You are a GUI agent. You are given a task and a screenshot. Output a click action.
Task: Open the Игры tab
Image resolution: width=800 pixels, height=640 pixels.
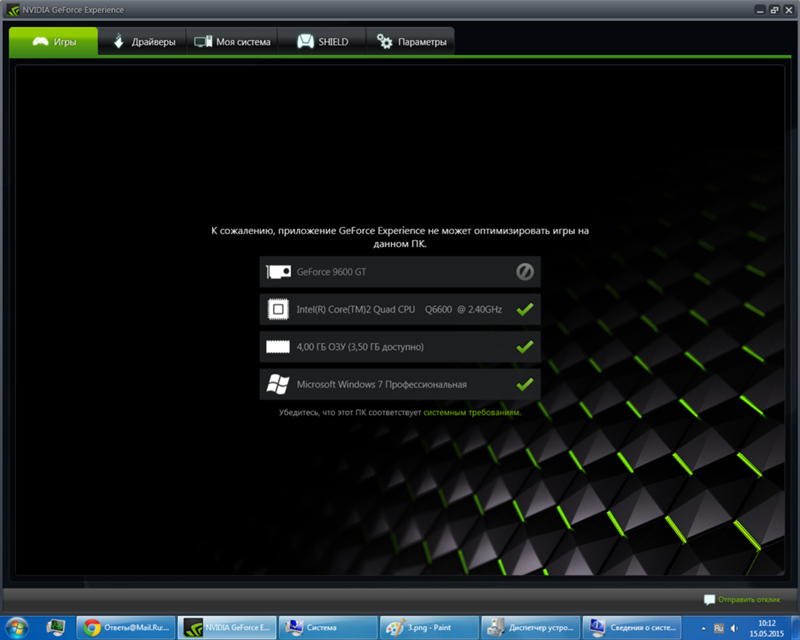click(54, 41)
